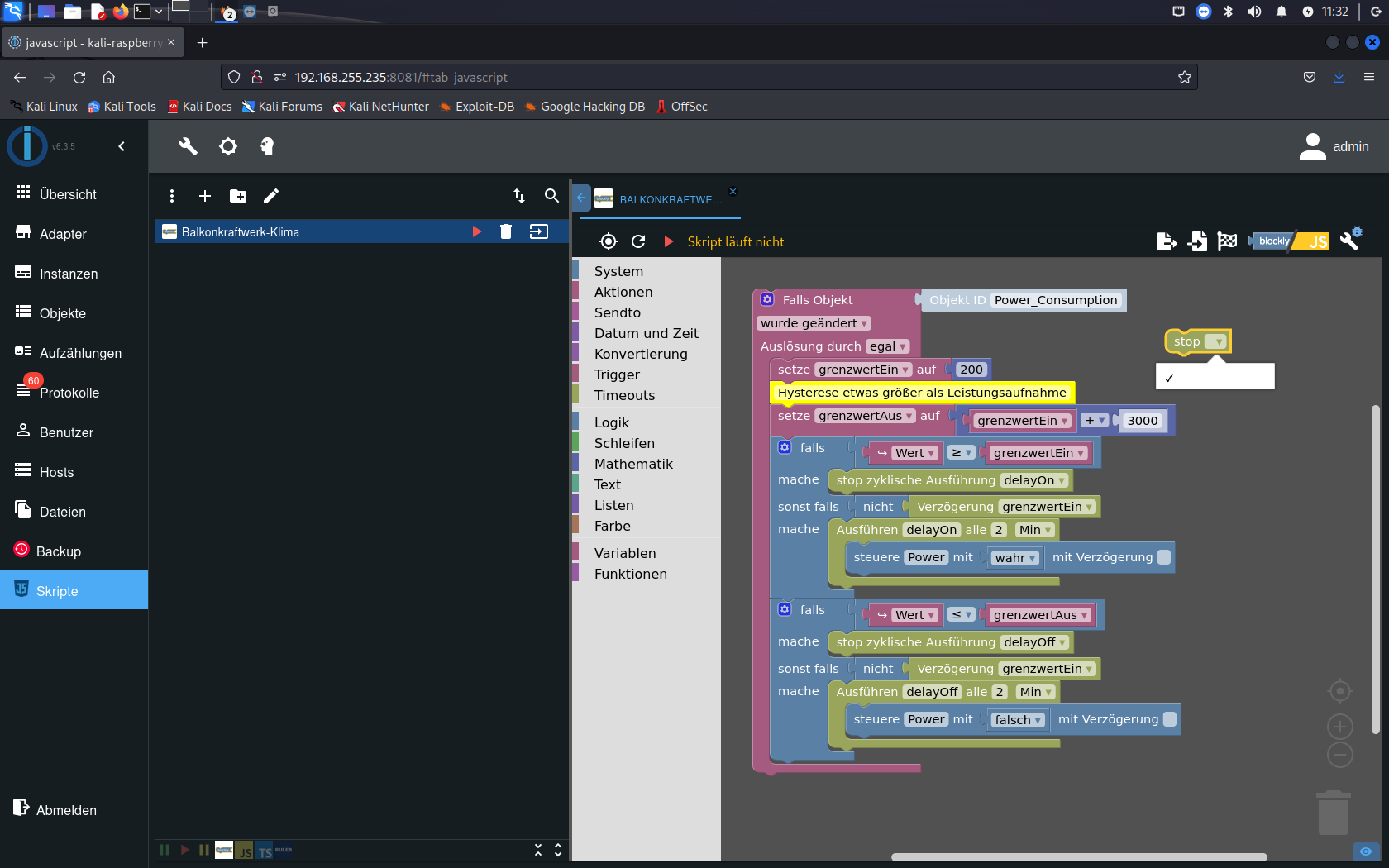
Task: Open Logik block category
Action: coord(612,422)
